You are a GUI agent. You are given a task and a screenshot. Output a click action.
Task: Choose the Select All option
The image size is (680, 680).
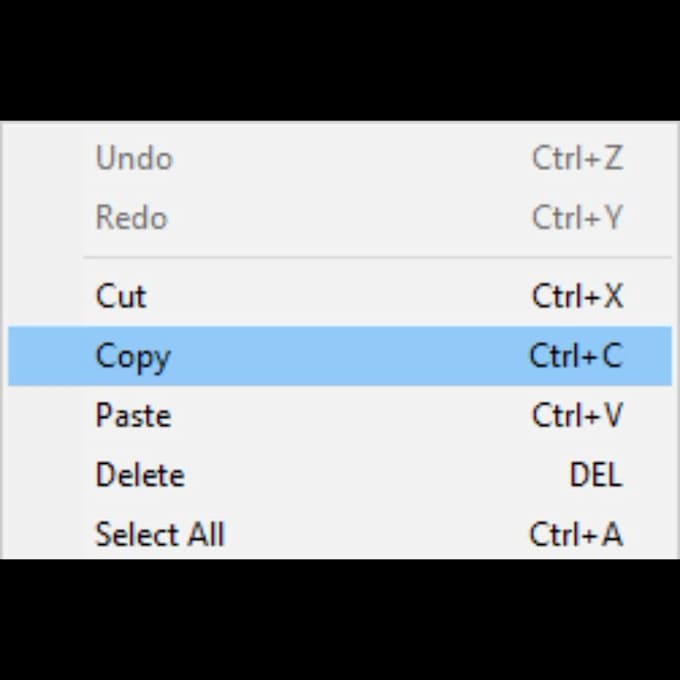[160, 534]
